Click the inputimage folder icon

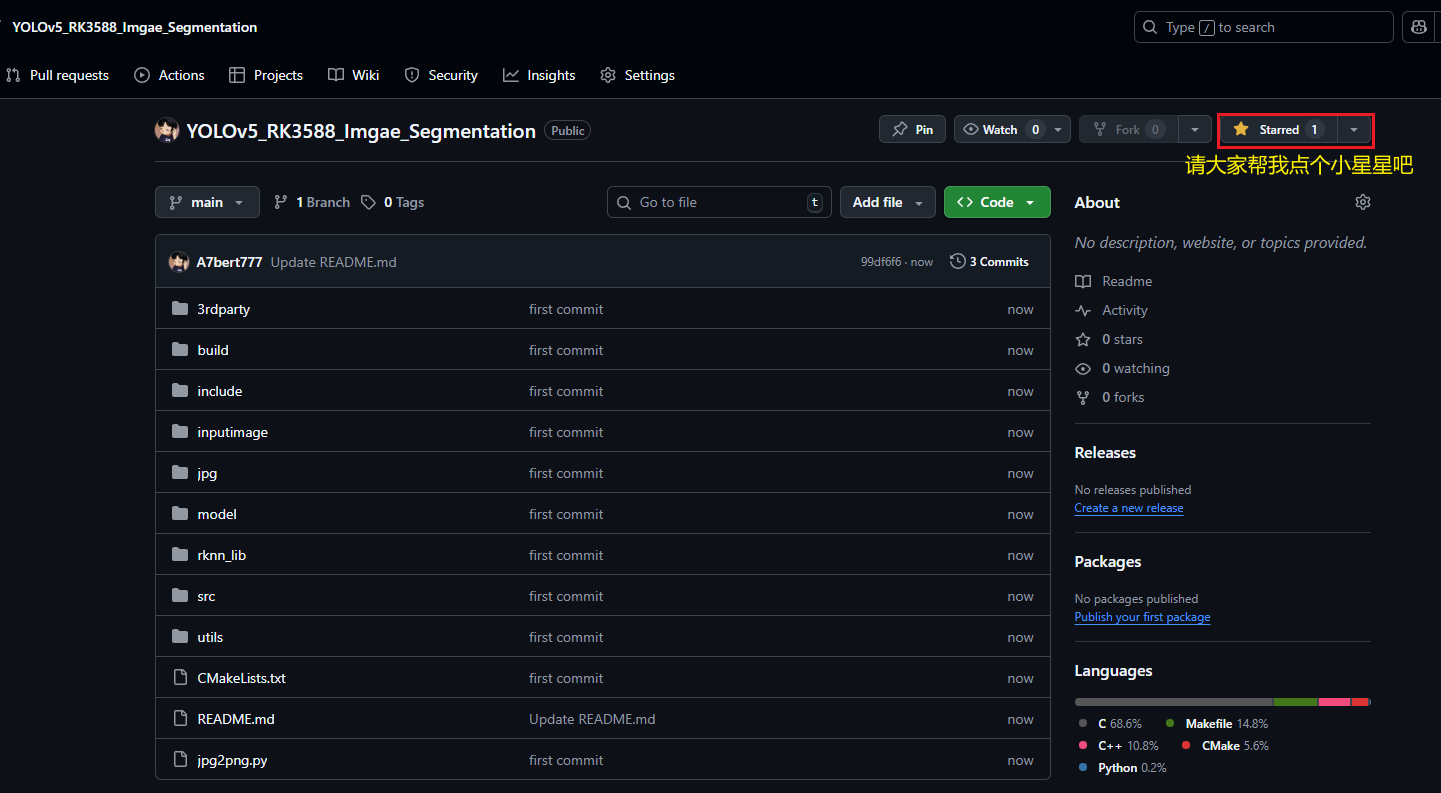[180, 432]
